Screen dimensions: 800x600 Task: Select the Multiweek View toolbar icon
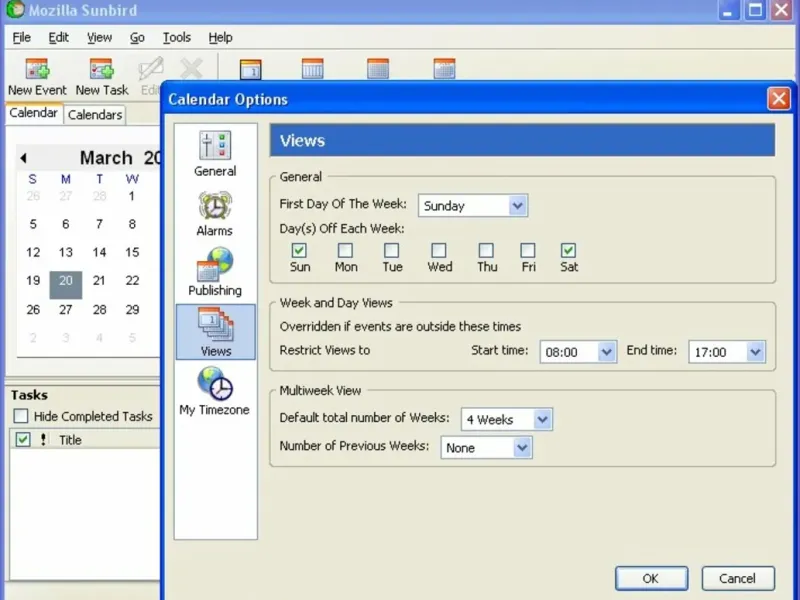pos(378,69)
